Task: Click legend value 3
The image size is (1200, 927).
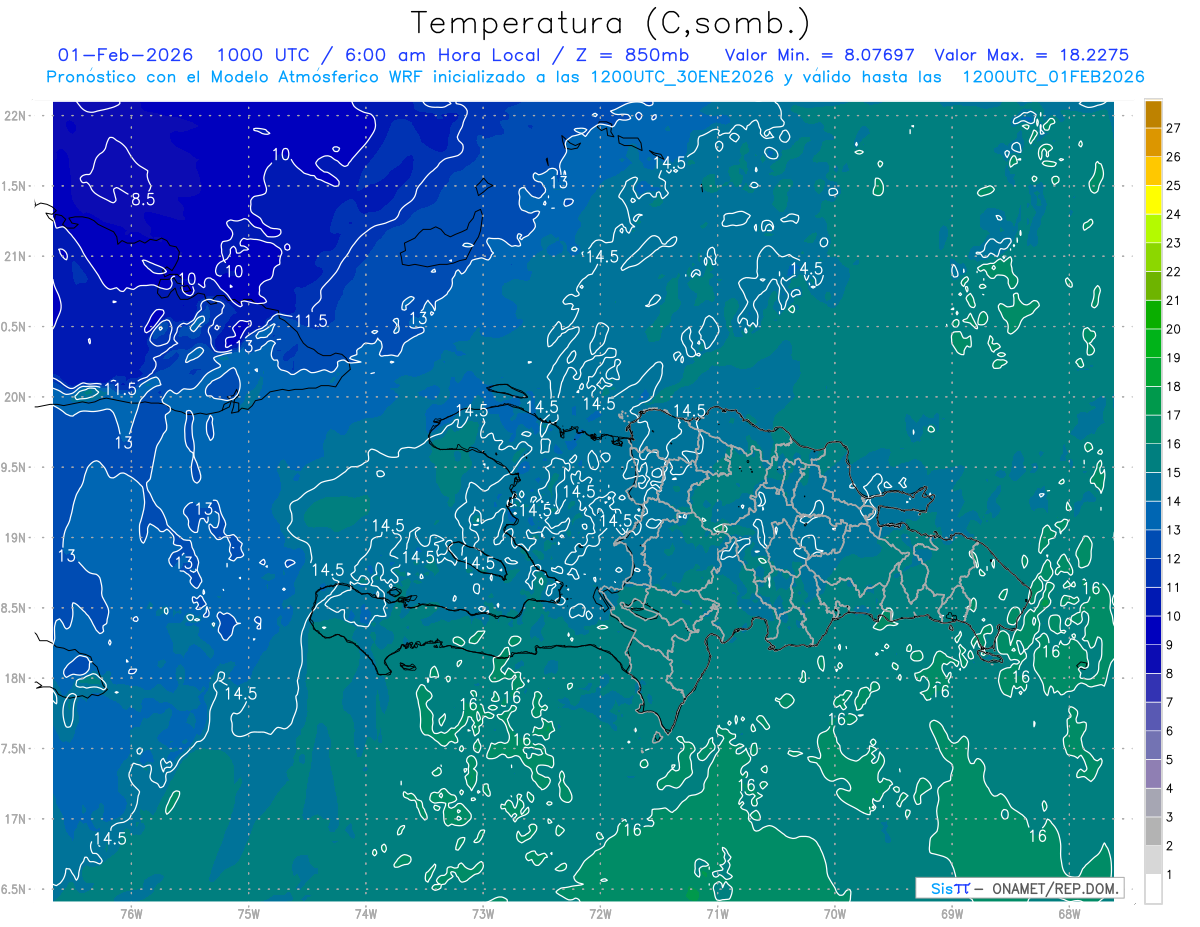Action: click(1170, 818)
